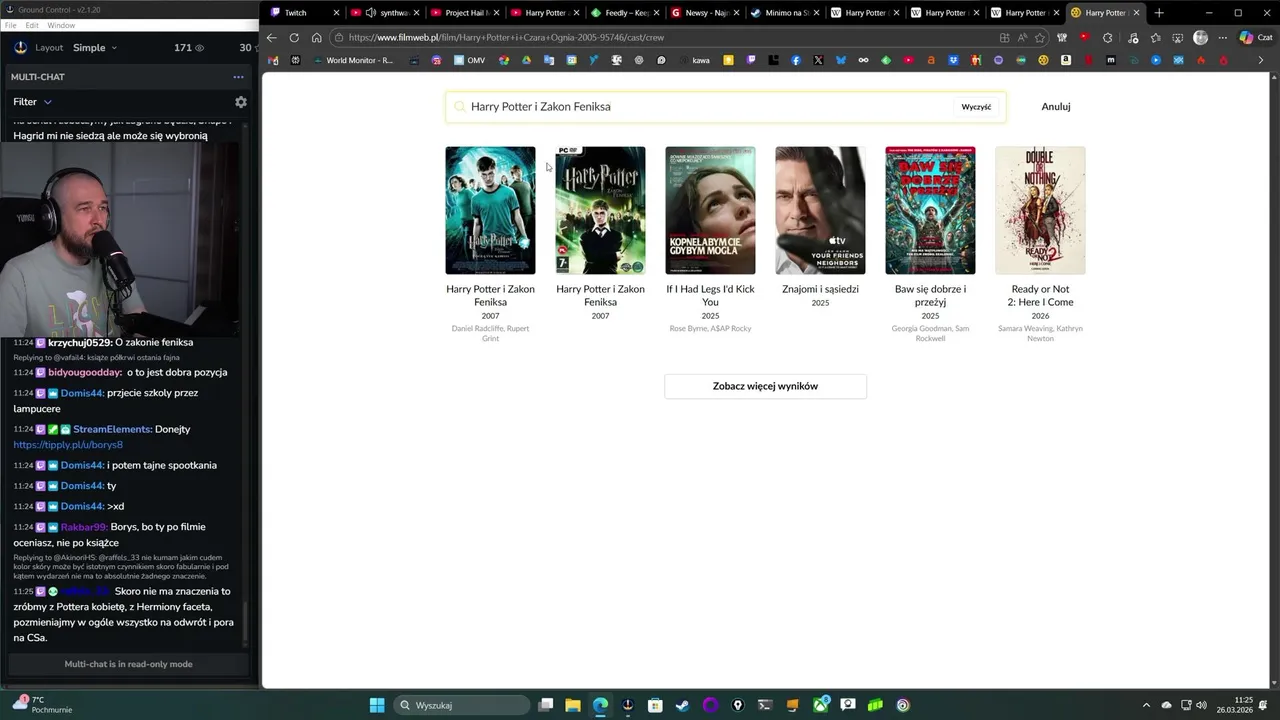Click the Ready or Not 2: Here I Come title

click(1040, 295)
